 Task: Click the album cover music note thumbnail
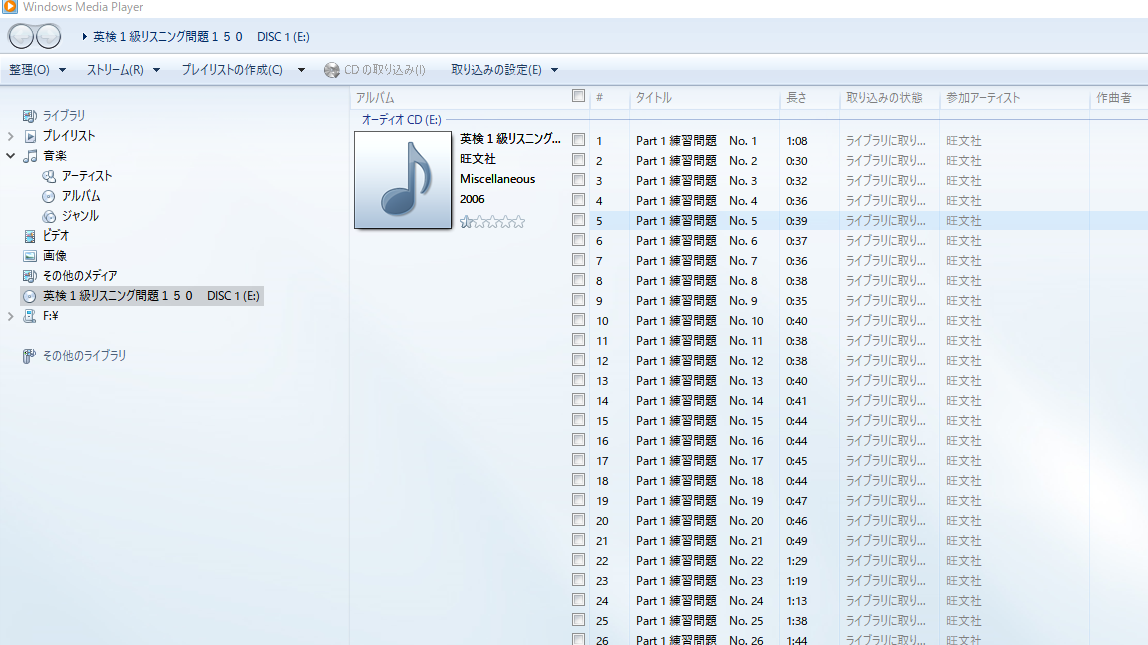(403, 180)
